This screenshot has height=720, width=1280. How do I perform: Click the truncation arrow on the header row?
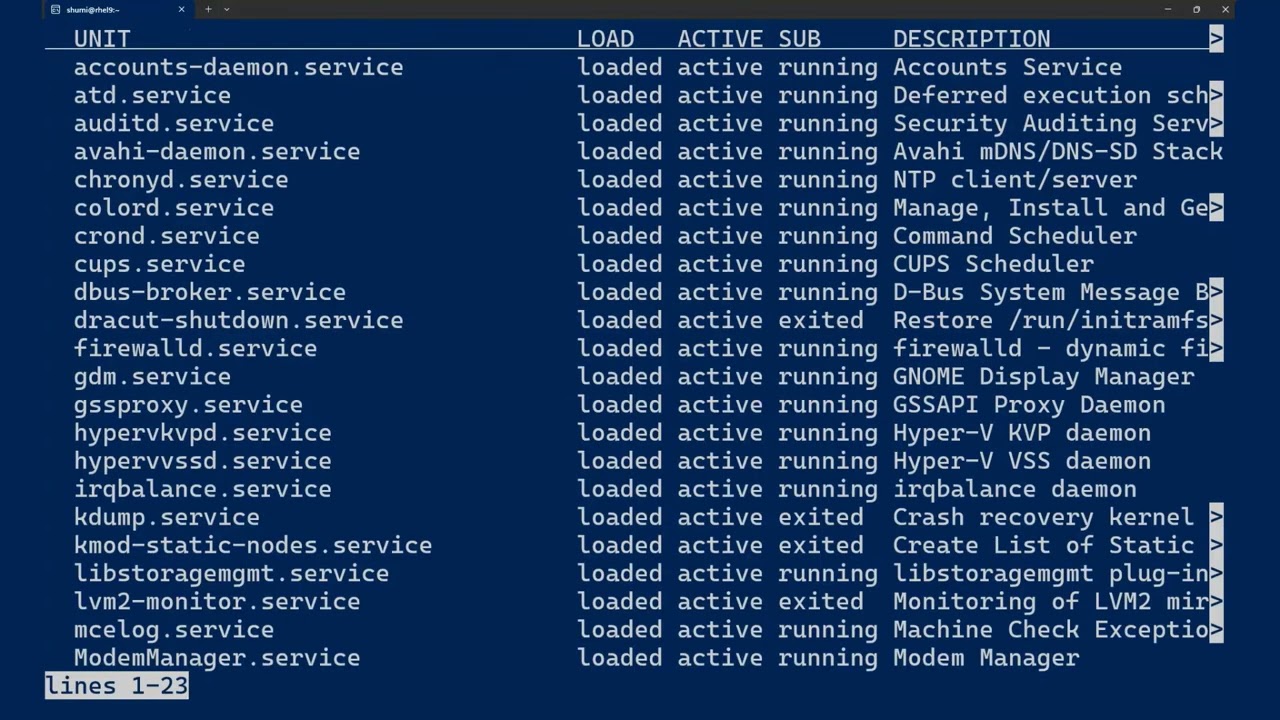click(x=1216, y=39)
